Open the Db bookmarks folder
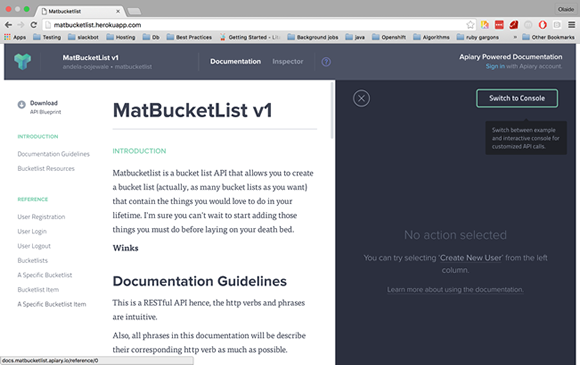This screenshot has width=580, height=365. [x=151, y=37]
